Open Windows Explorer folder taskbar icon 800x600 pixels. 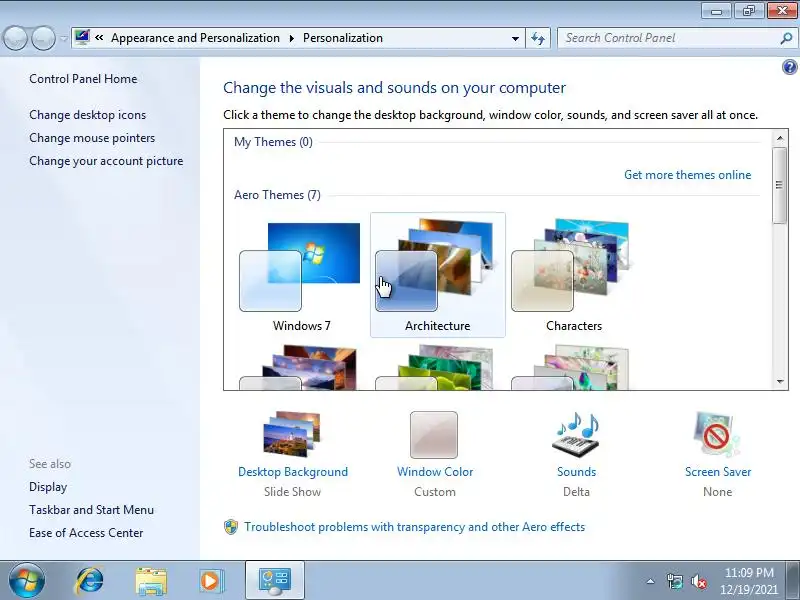point(151,581)
